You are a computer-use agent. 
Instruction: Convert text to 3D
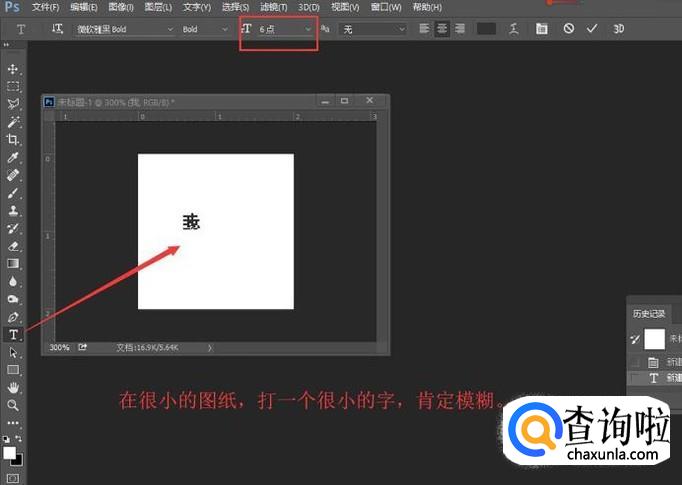click(x=618, y=29)
